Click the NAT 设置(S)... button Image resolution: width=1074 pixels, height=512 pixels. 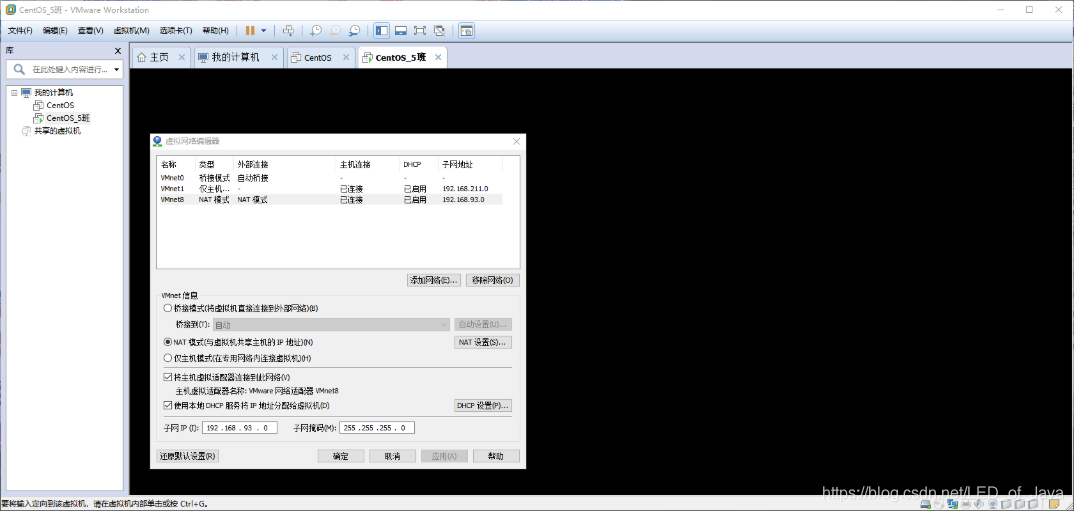tap(483, 342)
